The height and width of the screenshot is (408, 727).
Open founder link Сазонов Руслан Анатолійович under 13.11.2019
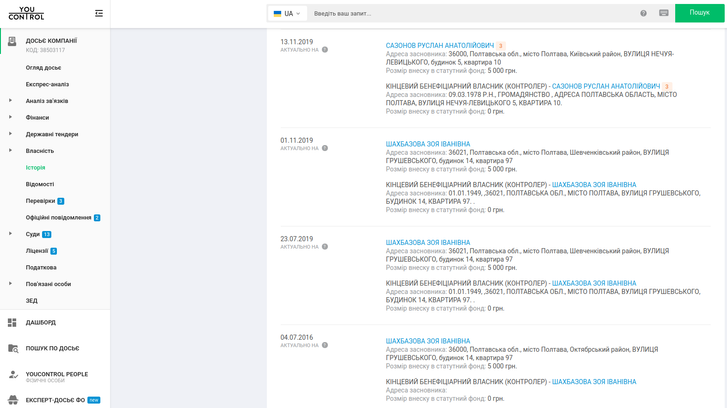click(x=440, y=45)
